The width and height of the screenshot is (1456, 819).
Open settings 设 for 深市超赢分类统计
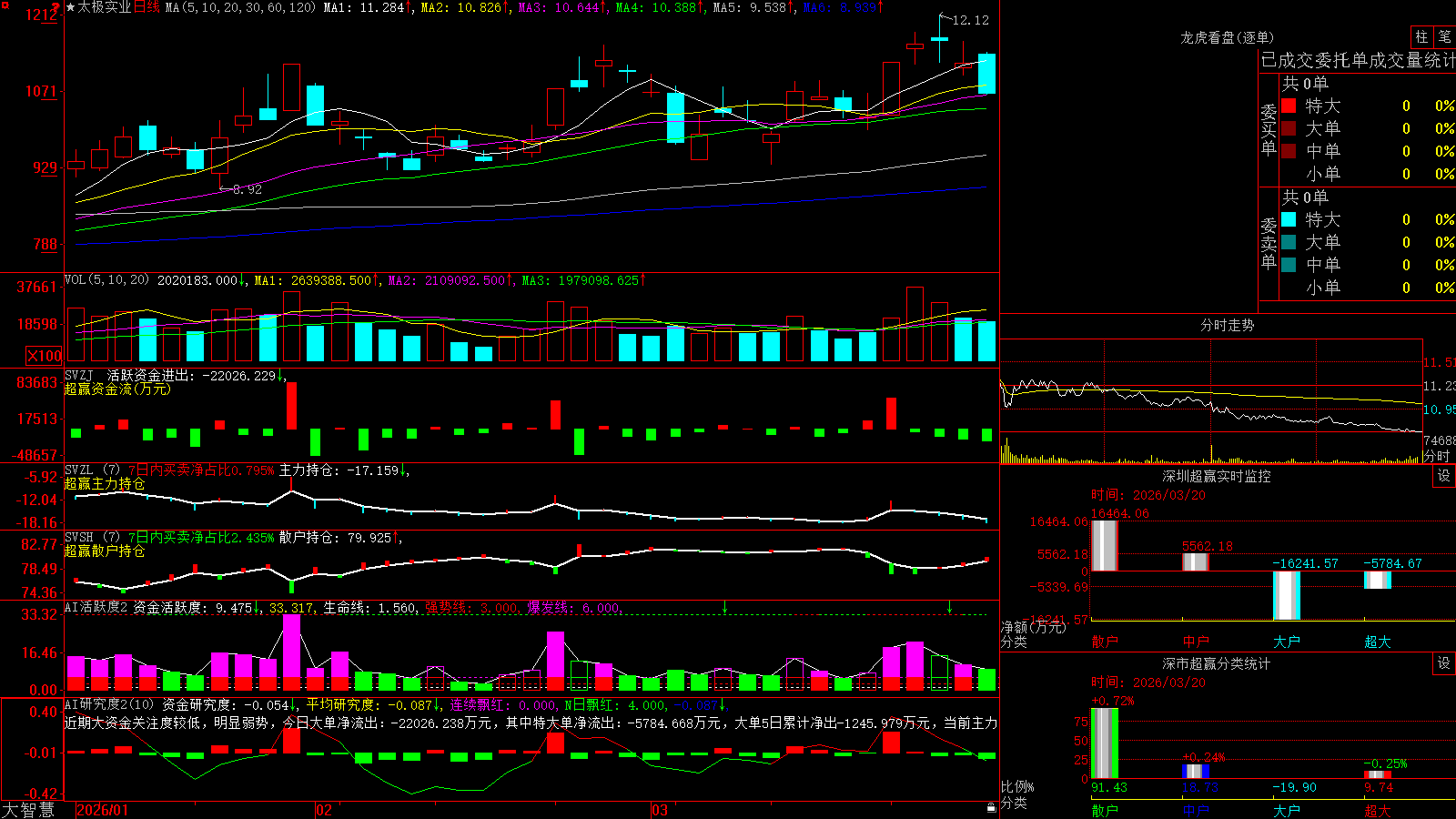coord(1443,663)
